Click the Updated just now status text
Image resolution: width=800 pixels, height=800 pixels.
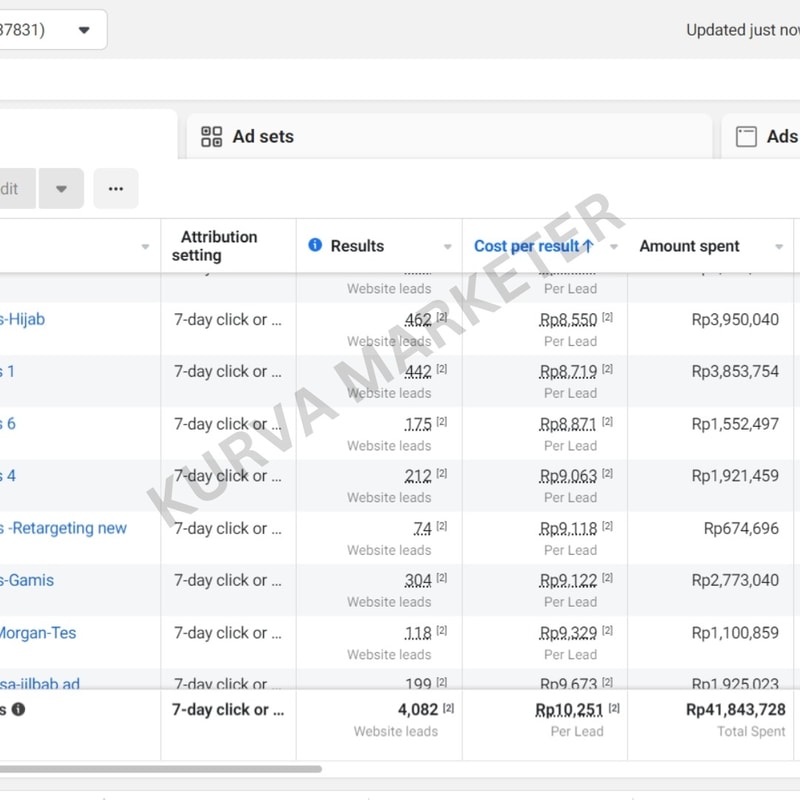pyautogui.click(x=743, y=30)
